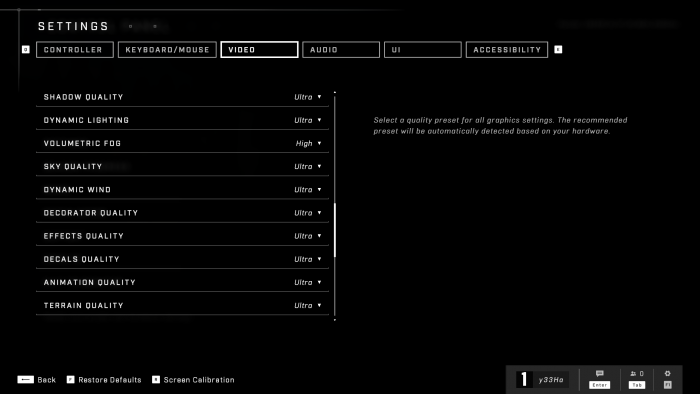Expand the Dynamic Lighting dropdown arrow
The height and width of the screenshot is (394, 700).
point(319,120)
